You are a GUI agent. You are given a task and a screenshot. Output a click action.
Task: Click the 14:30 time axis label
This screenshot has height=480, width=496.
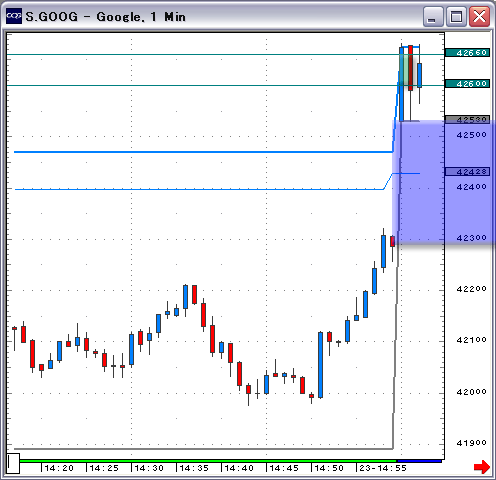pos(149,468)
